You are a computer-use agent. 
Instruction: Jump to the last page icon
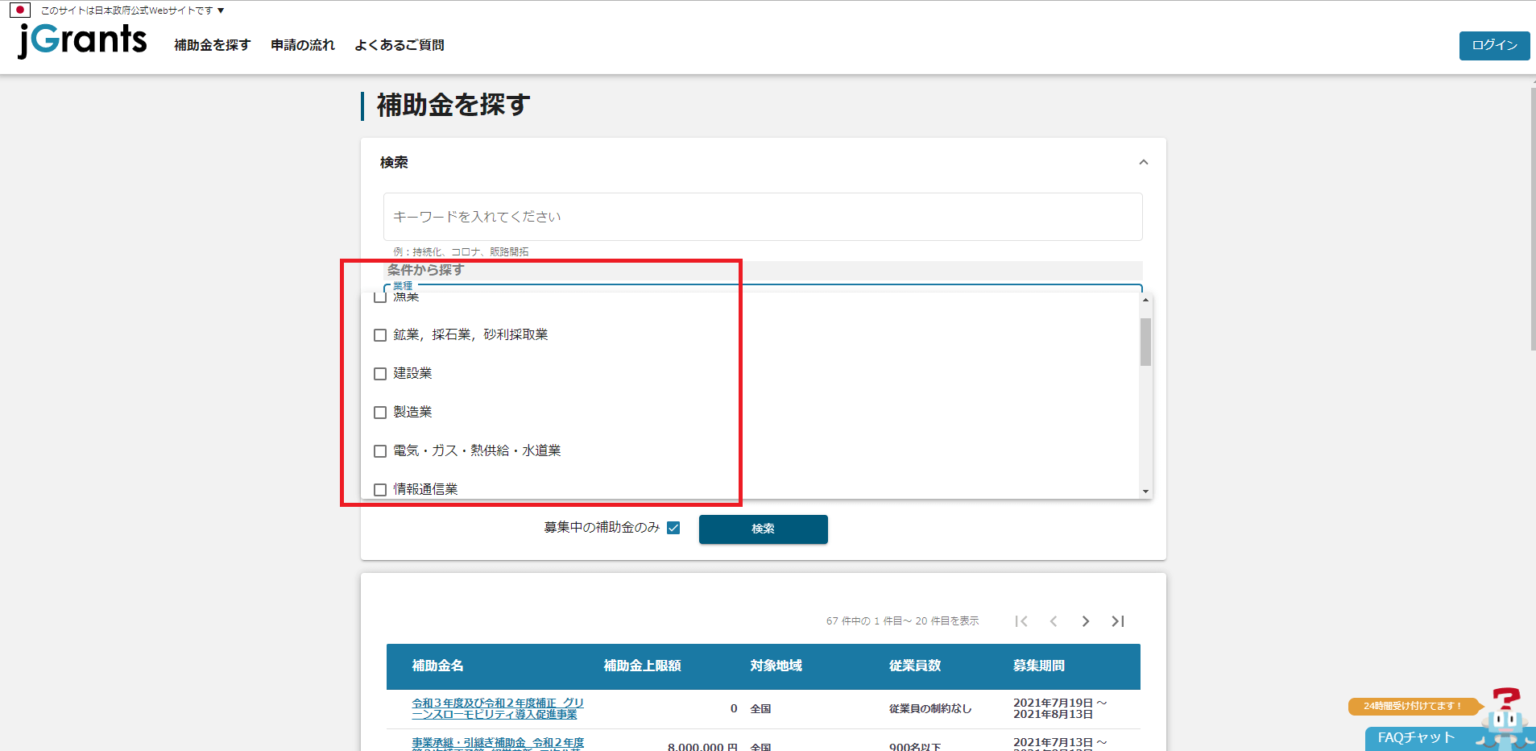pos(1117,621)
